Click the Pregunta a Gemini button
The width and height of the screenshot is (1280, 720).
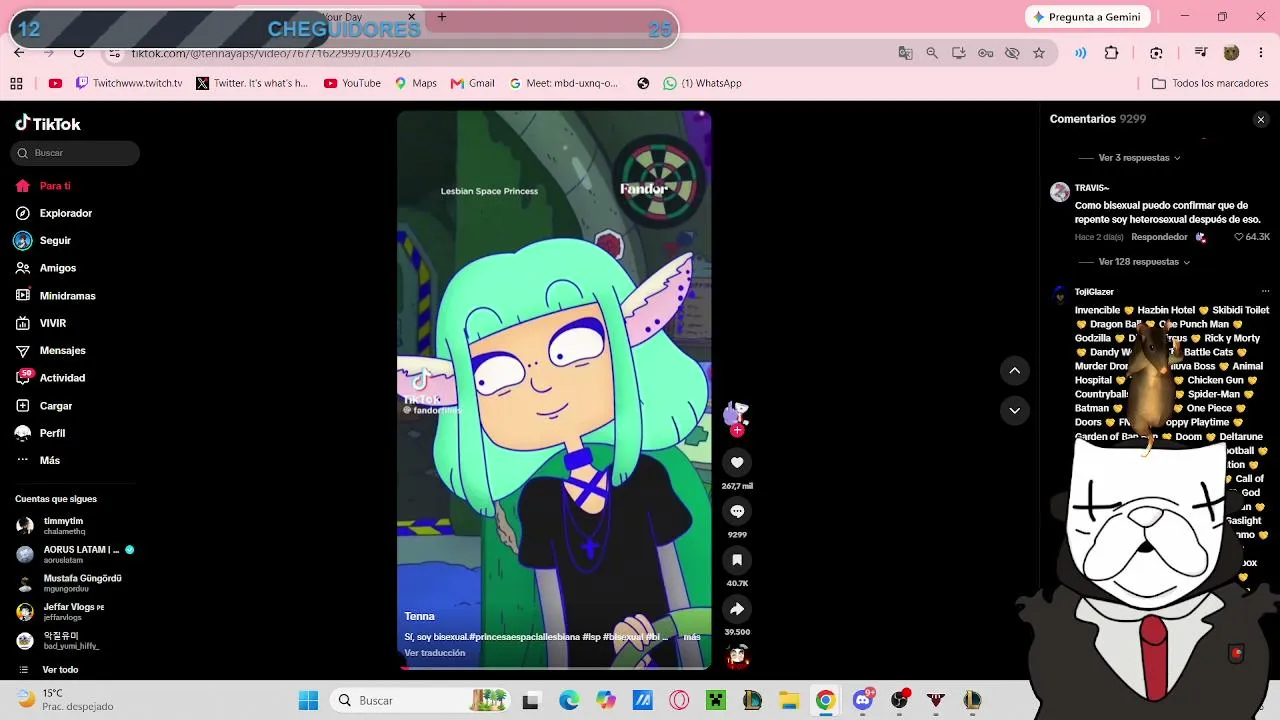pyautogui.click(x=1087, y=17)
